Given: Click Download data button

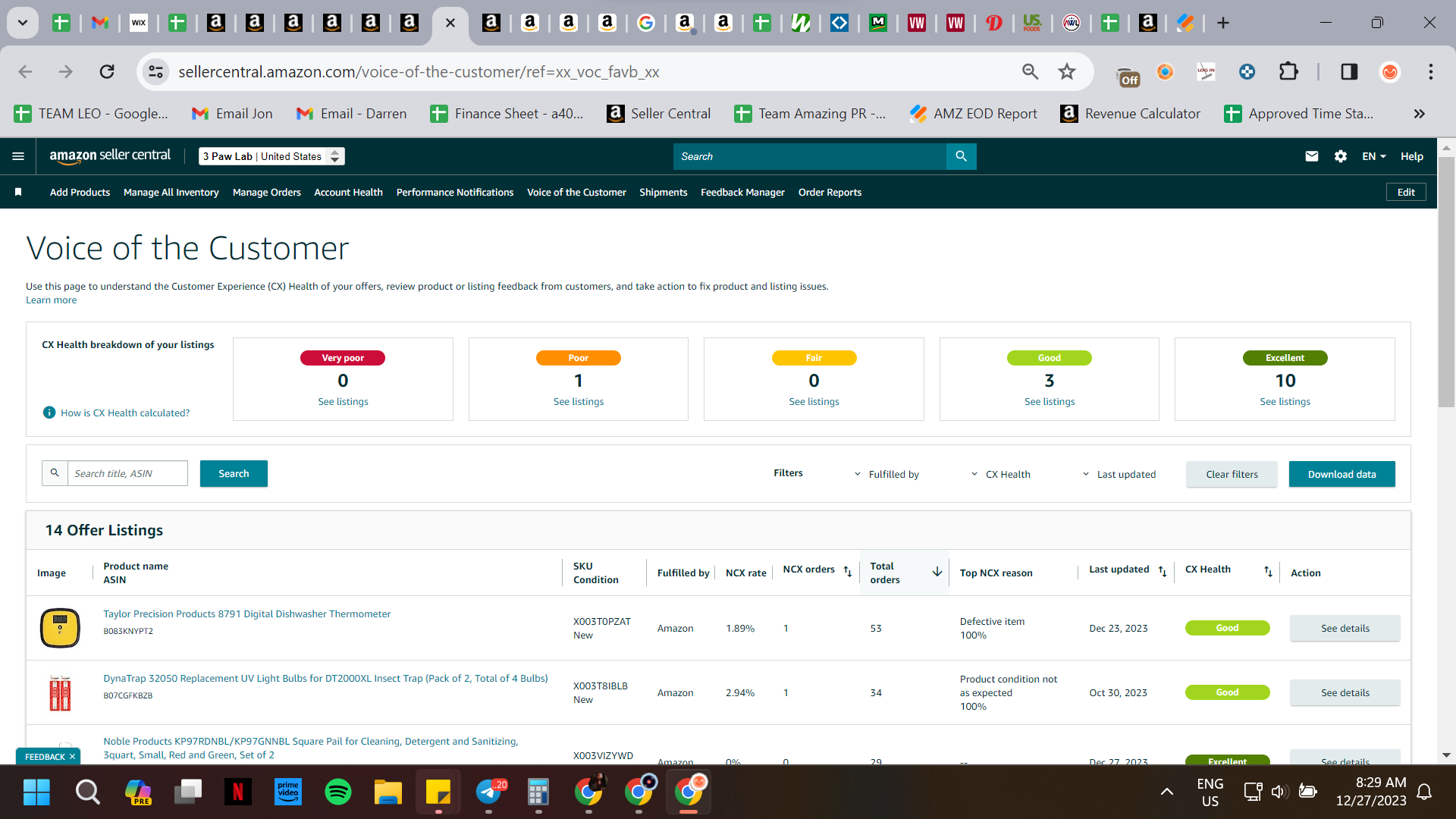Looking at the screenshot, I should [x=1341, y=474].
